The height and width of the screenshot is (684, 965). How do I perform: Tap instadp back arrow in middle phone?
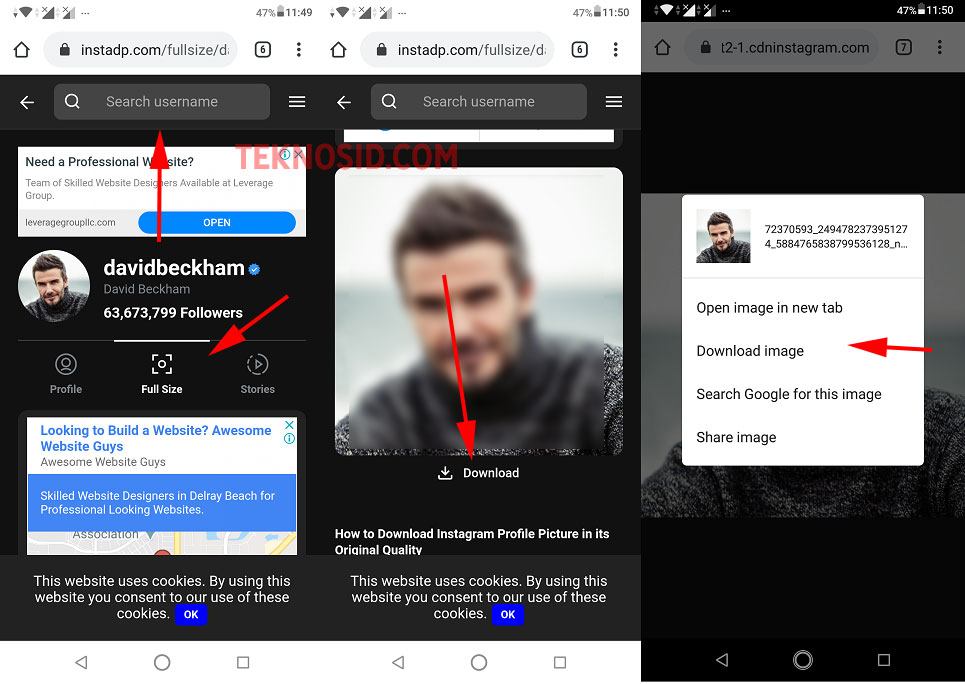344,102
